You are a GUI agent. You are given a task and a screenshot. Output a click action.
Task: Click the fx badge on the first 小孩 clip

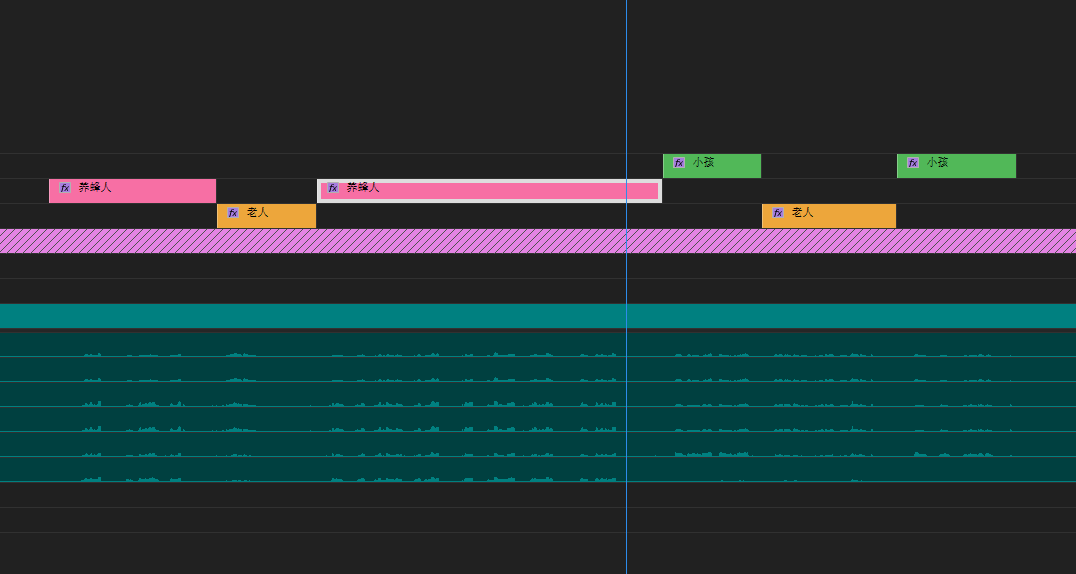click(x=679, y=163)
